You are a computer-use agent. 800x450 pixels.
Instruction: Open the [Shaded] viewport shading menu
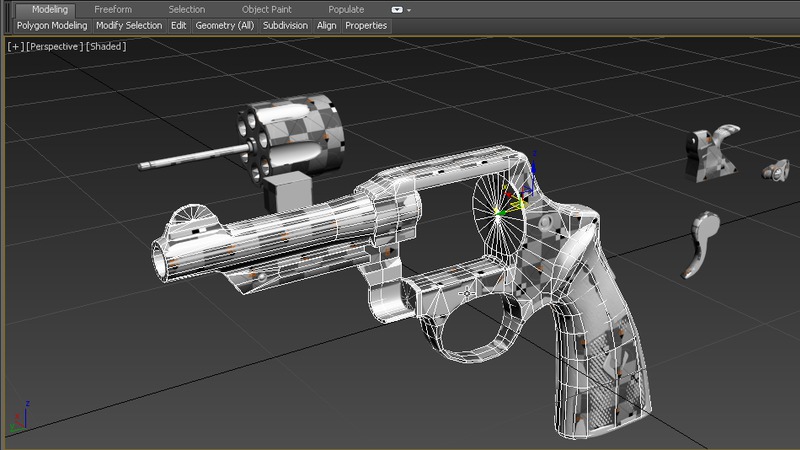(x=106, y=46)
